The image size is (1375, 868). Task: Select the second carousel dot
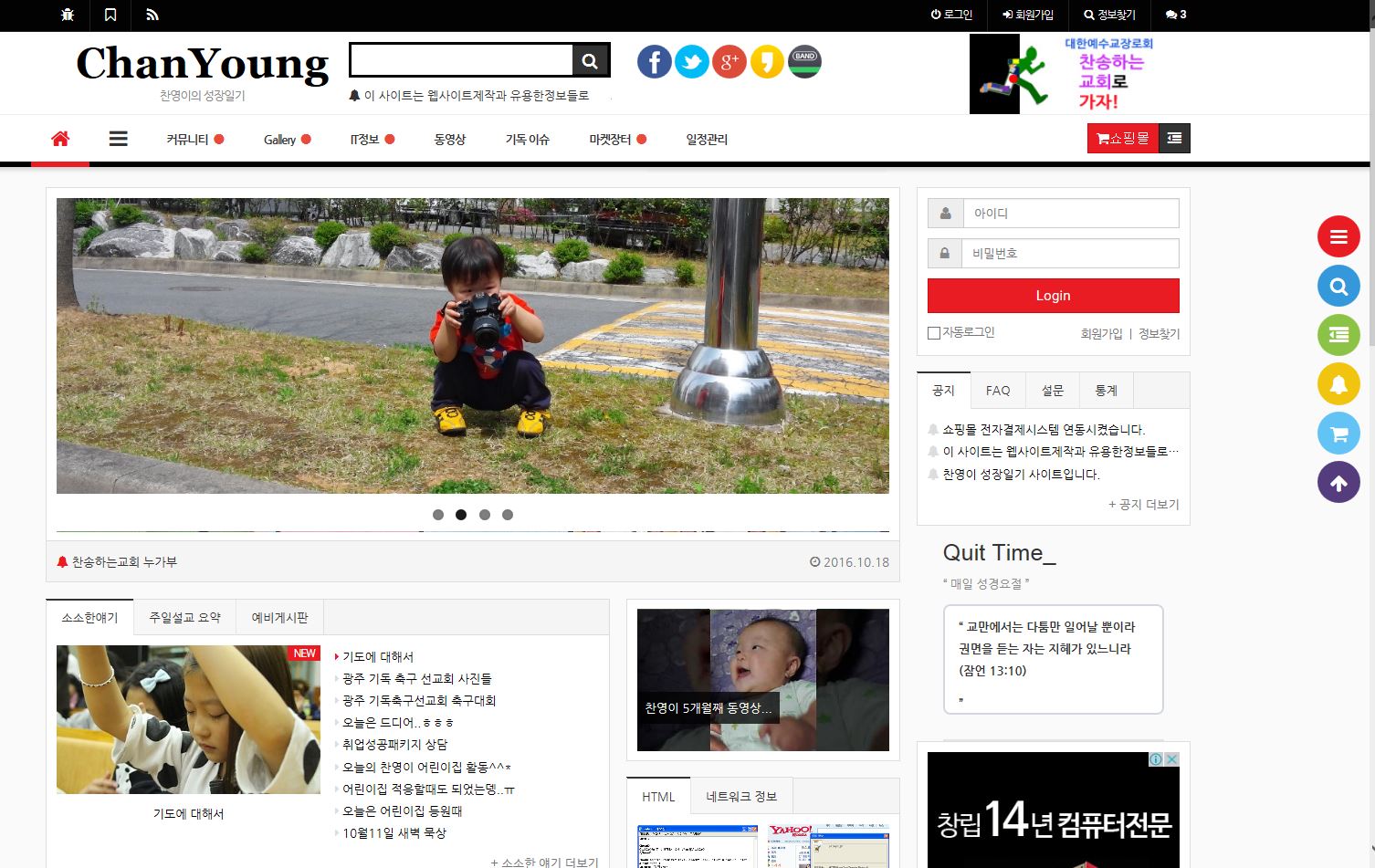(461, 515)
